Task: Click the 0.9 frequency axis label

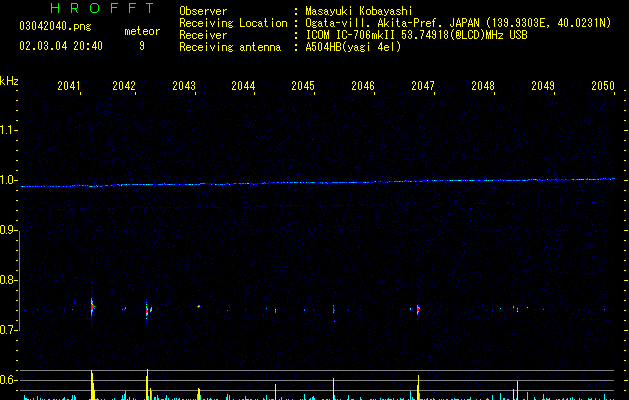Action: (x=8, y=230)
